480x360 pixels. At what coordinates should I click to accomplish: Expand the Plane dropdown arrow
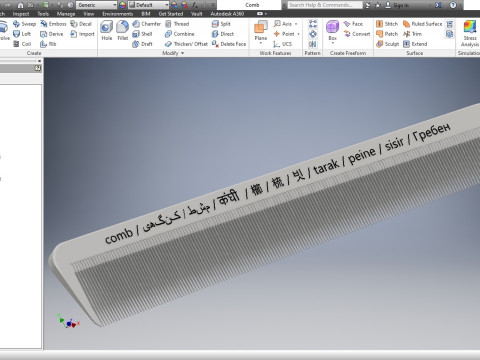click(x=261, y=43)
